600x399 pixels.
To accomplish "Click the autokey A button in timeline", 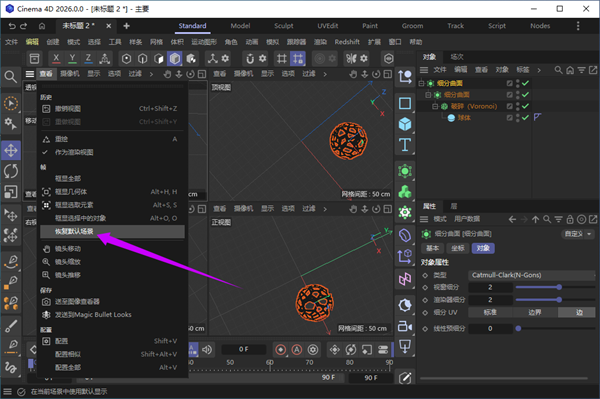I will (297, 350).
